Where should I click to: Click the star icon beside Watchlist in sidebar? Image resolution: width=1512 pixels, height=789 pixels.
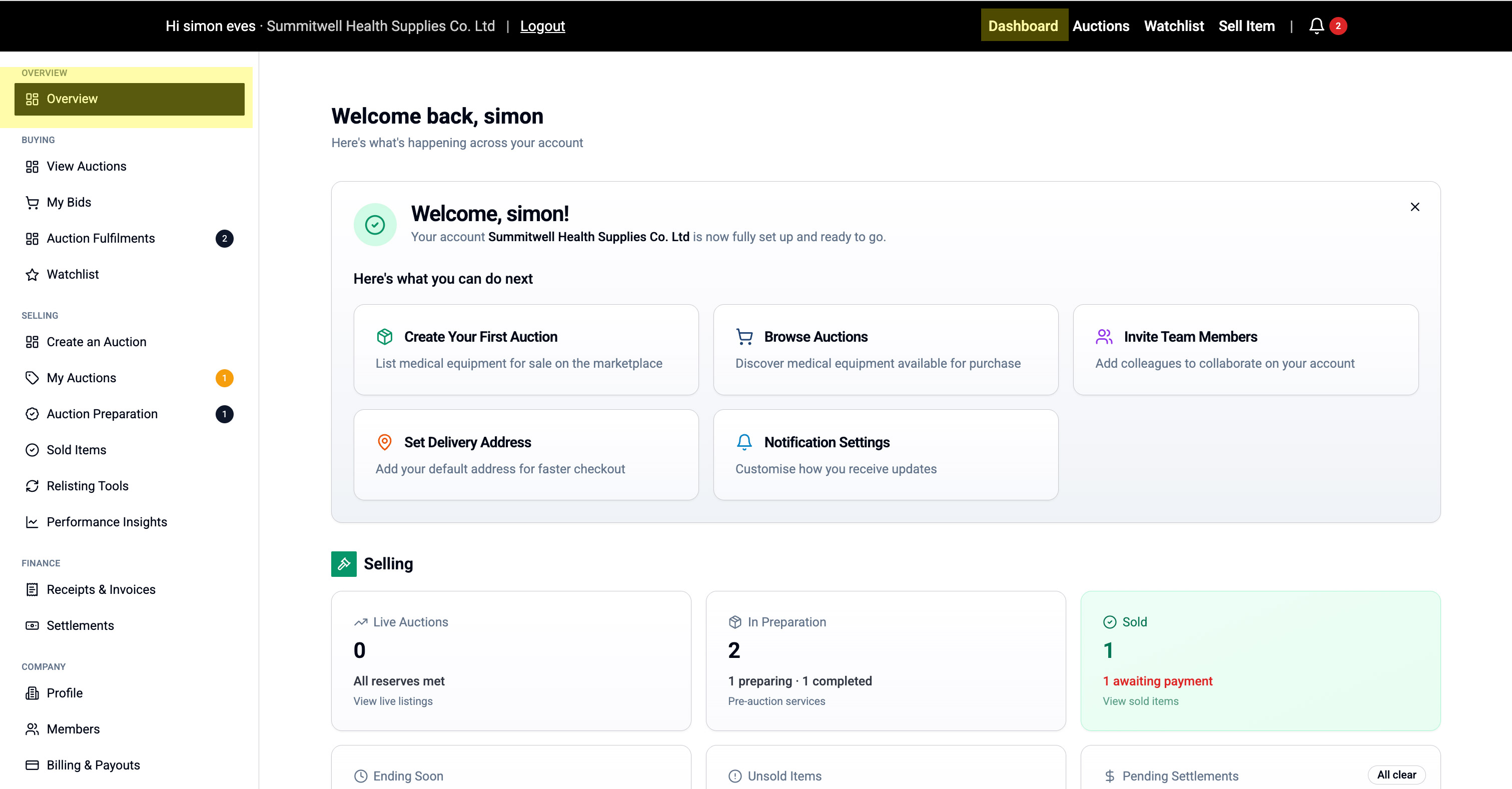click(x=33, y=275)
